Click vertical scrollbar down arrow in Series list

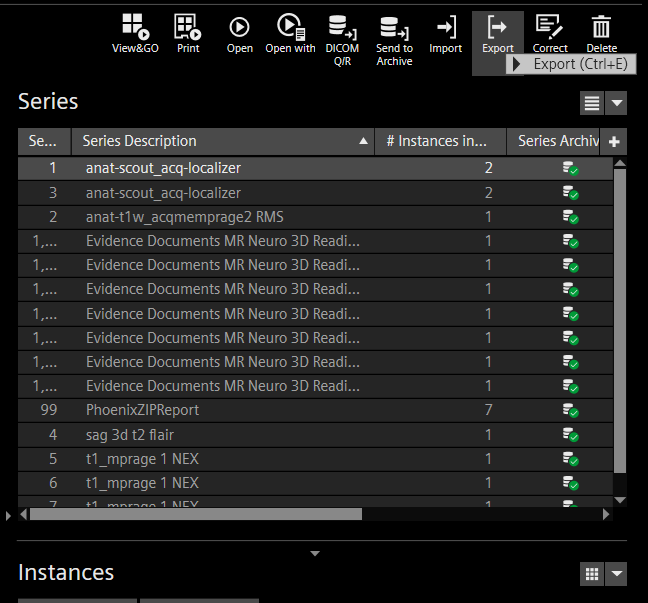pos(619,500)
